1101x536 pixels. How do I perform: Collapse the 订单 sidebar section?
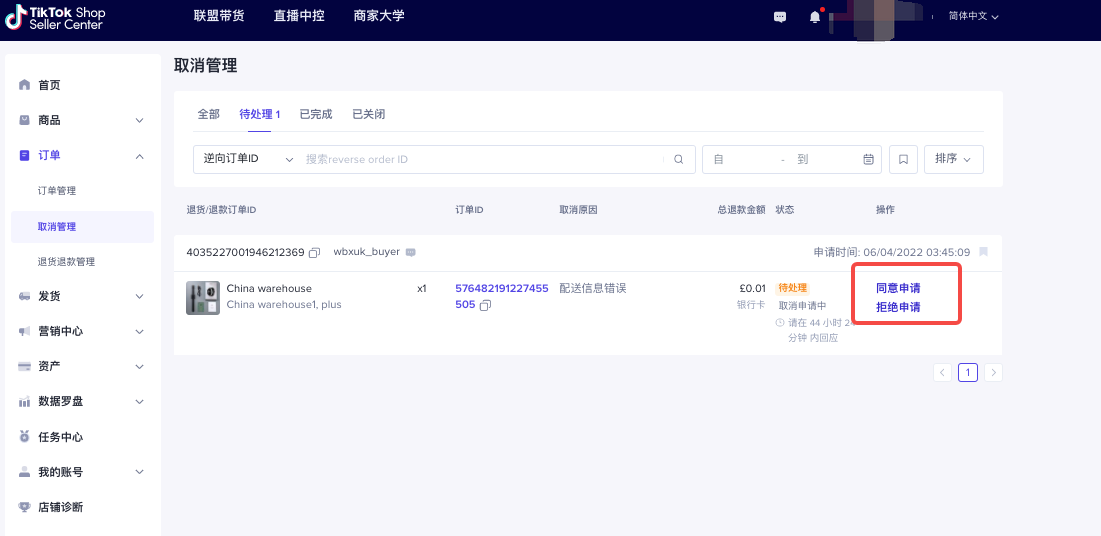tap(139, 156)
